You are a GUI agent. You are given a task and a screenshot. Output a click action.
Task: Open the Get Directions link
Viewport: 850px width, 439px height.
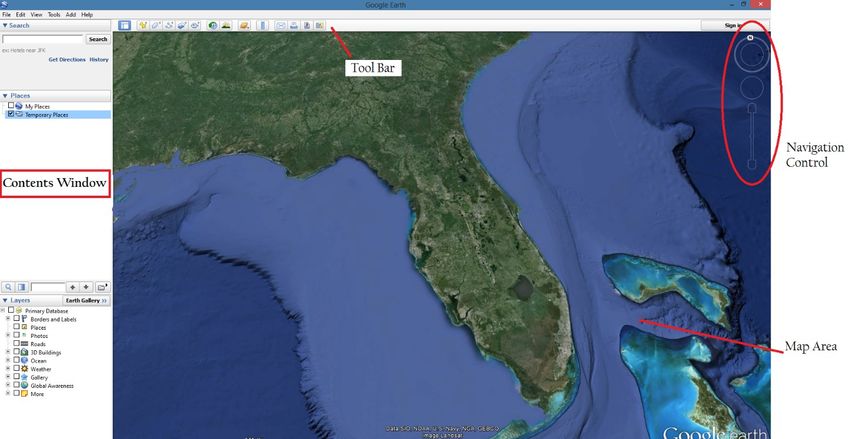coord(67,60)
